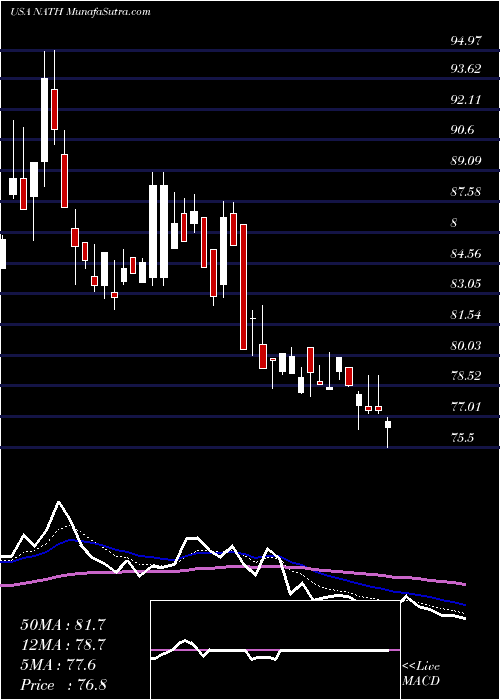Click the 5MA : 77.6 readout
Image resolution: width=500 pixels, height=700 pixels.
[58, 665]
